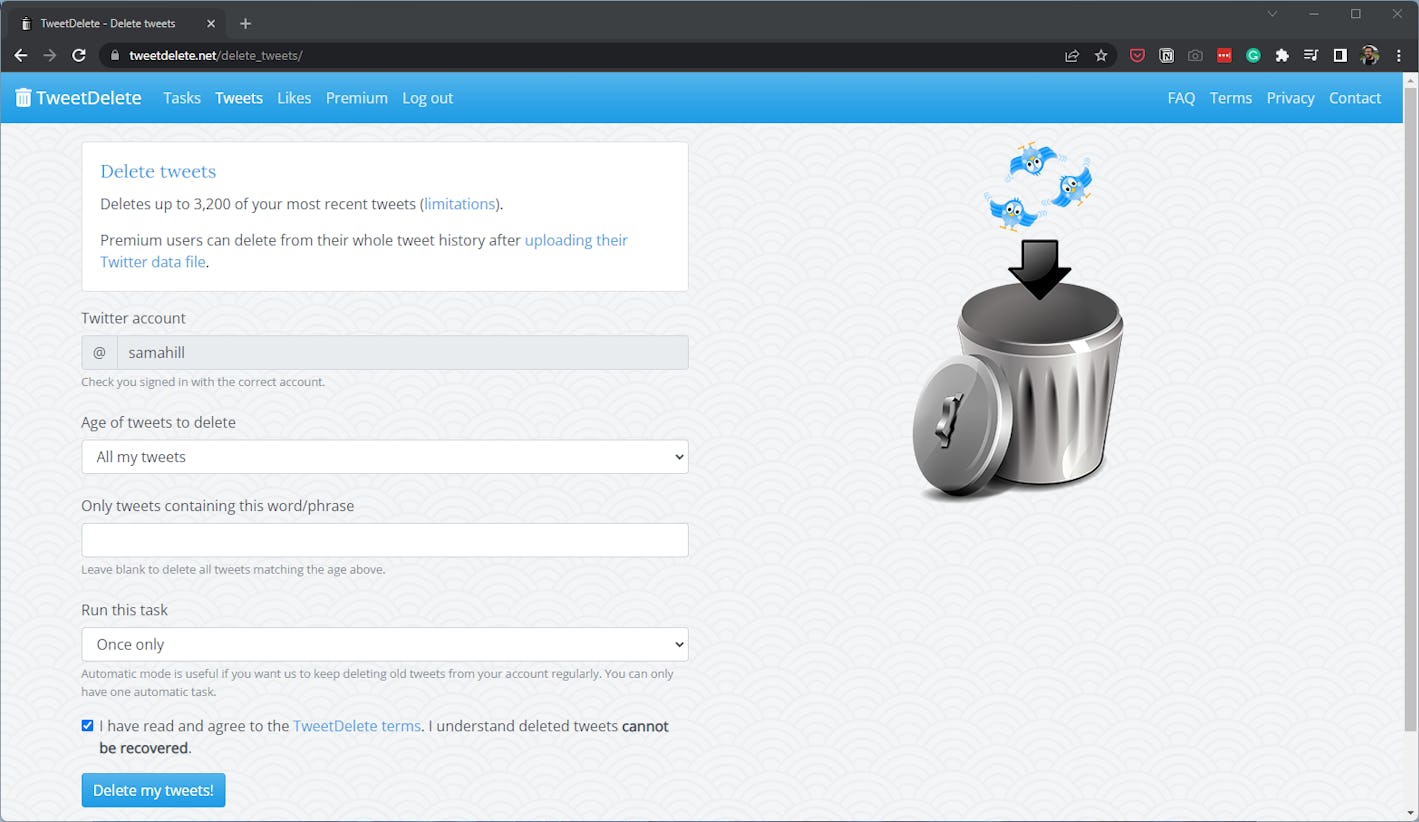Click the word/phrase filter text field
The height and width of the screenshot is (822, 1419).
tap(384, 540)
